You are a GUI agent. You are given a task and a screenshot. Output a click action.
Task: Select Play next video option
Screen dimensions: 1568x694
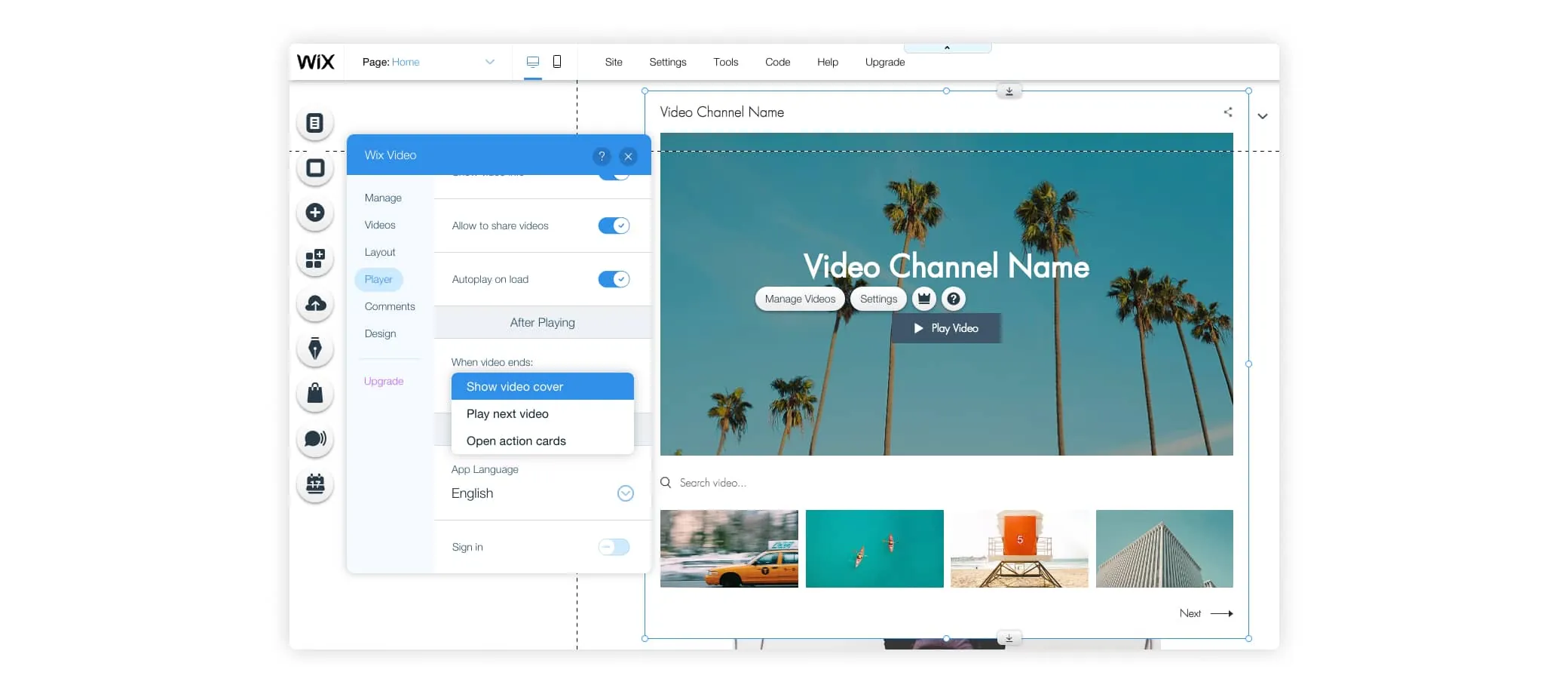[507, 414]
